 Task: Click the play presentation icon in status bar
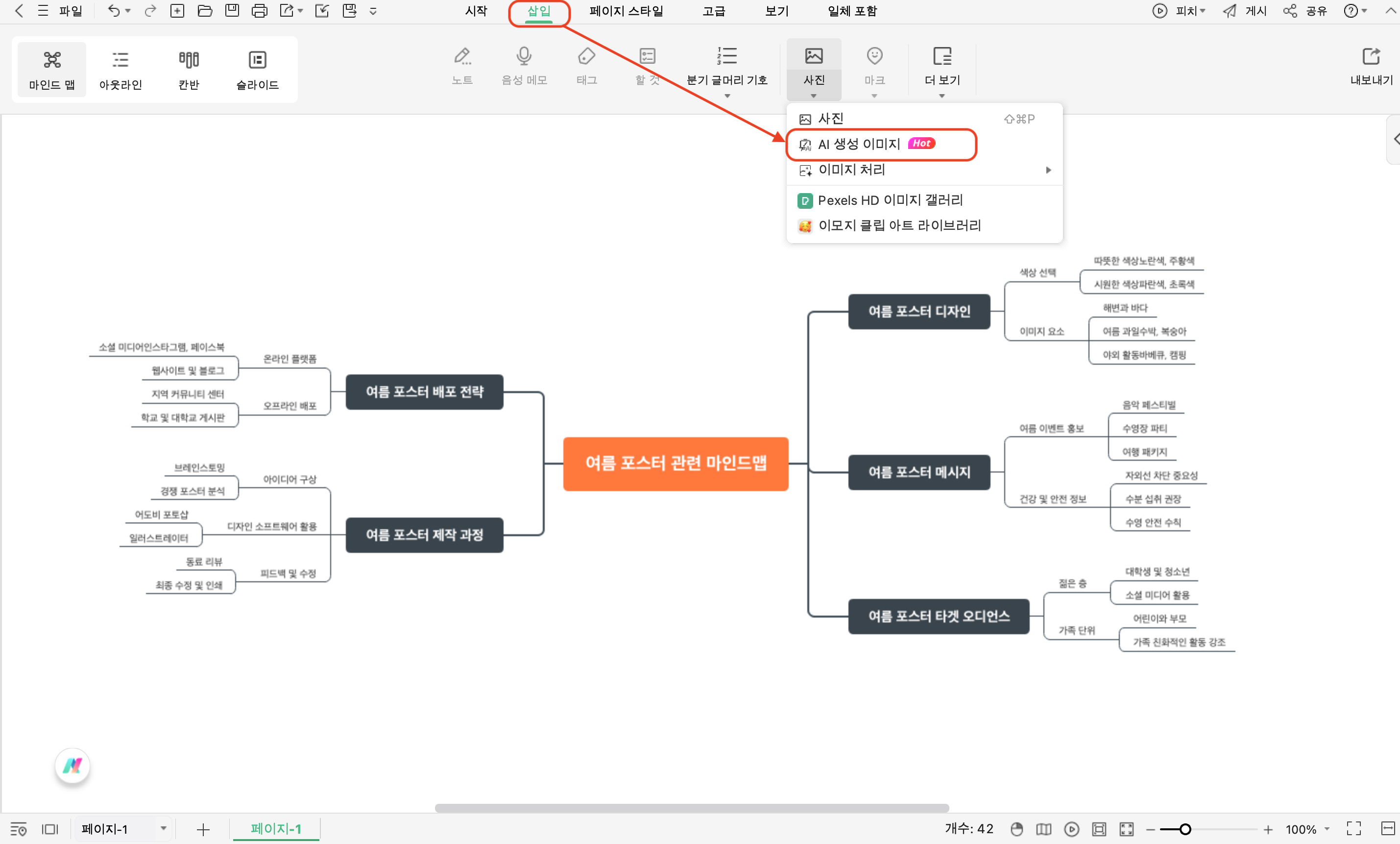point(1071,829)
